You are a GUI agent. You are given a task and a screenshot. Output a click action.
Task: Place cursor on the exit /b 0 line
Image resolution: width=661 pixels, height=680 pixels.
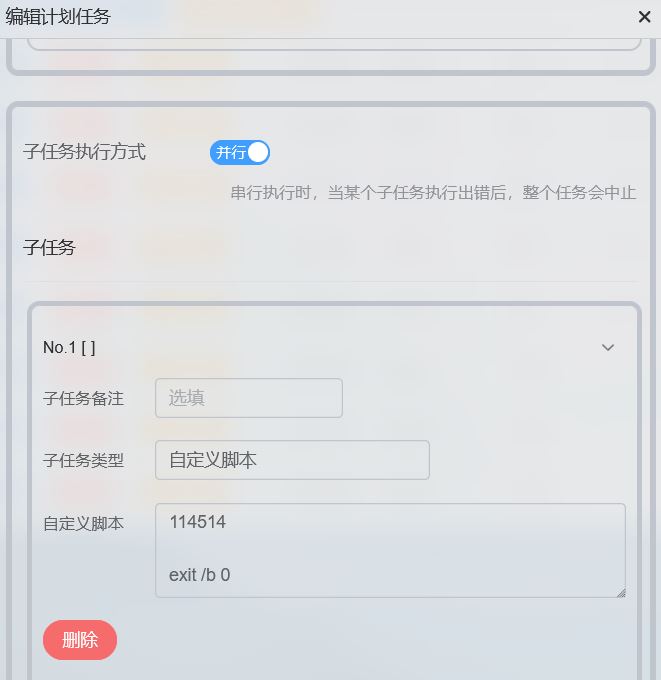[x=200, y=575]
